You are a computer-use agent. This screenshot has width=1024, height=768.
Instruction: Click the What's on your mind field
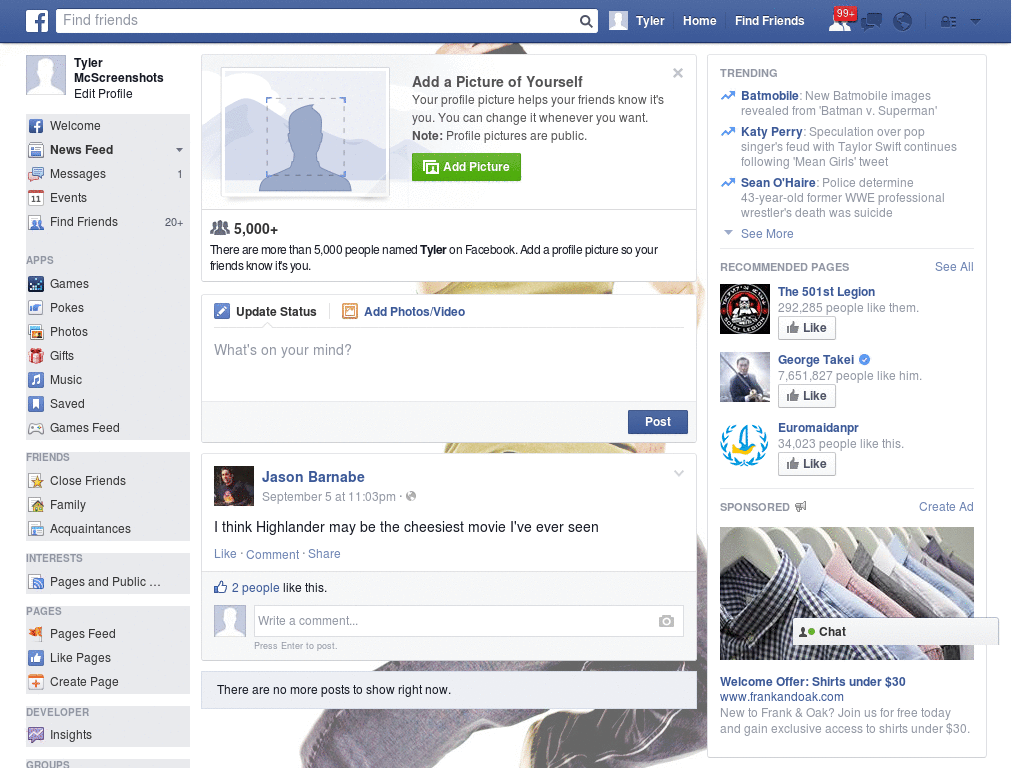point(449,366)
